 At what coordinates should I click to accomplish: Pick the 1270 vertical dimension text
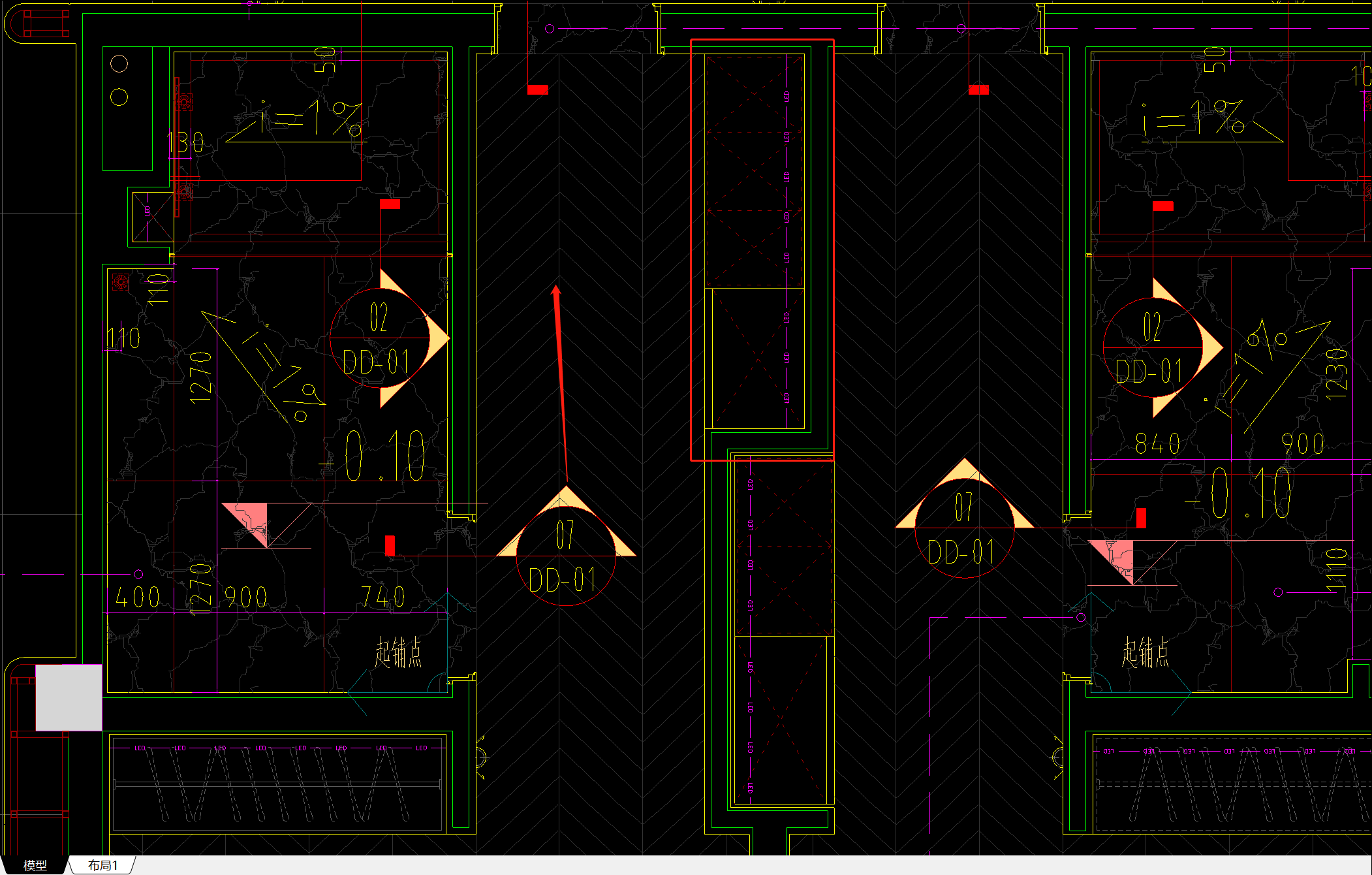click(200, 377)
